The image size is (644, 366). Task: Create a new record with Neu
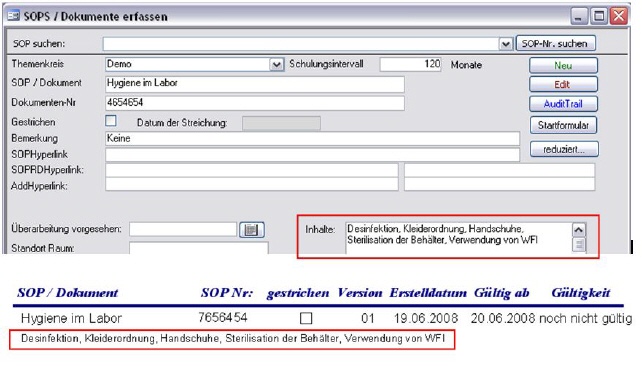[x=563, y=65]
